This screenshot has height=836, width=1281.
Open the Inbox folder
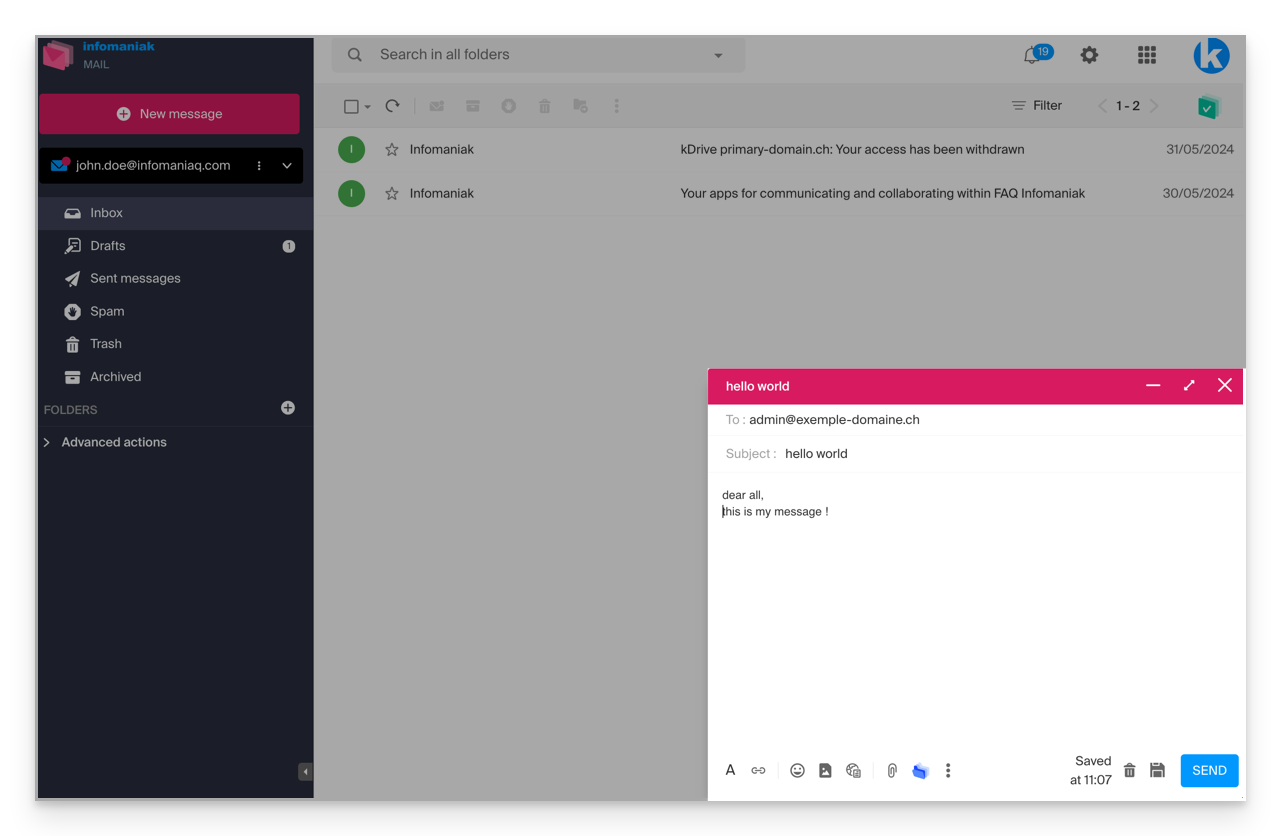(x=175, y=213)
